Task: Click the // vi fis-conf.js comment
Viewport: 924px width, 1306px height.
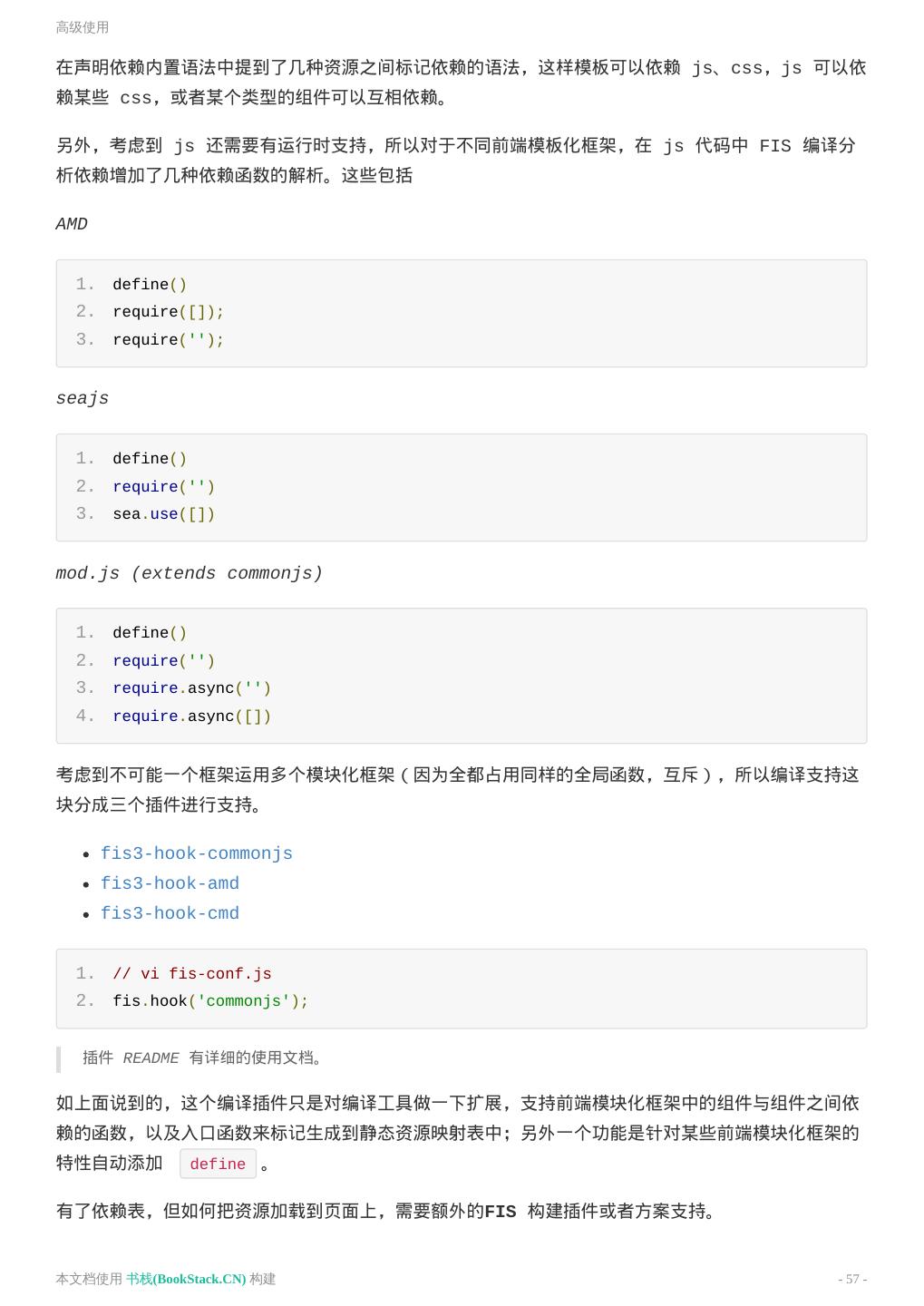Action: pos(191,974)
